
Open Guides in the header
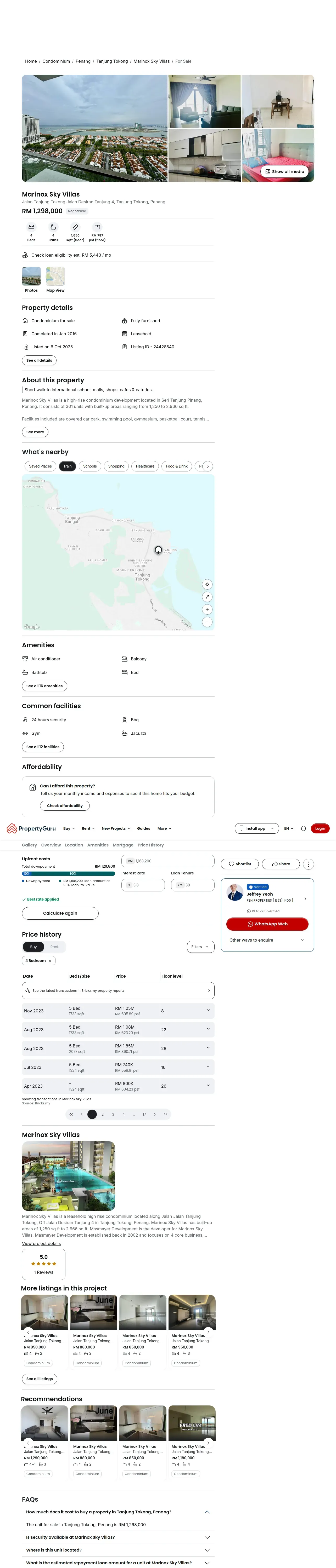[143, 828]
